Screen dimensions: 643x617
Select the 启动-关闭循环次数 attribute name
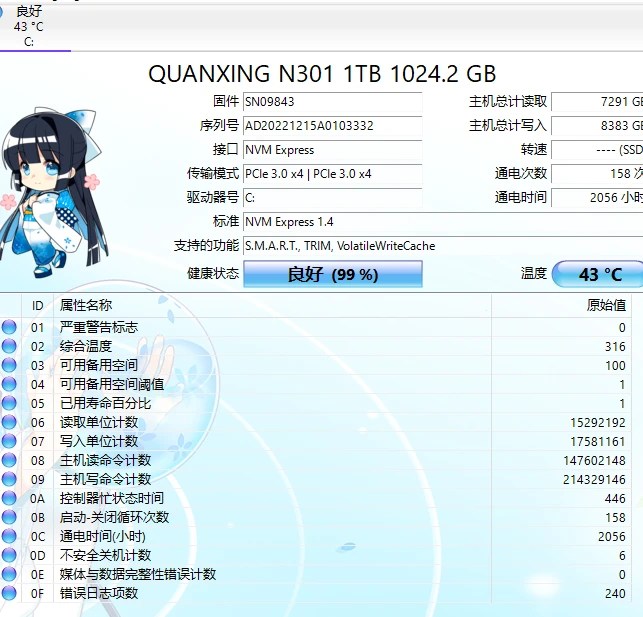pyautogui.click(x=114, y=517)
